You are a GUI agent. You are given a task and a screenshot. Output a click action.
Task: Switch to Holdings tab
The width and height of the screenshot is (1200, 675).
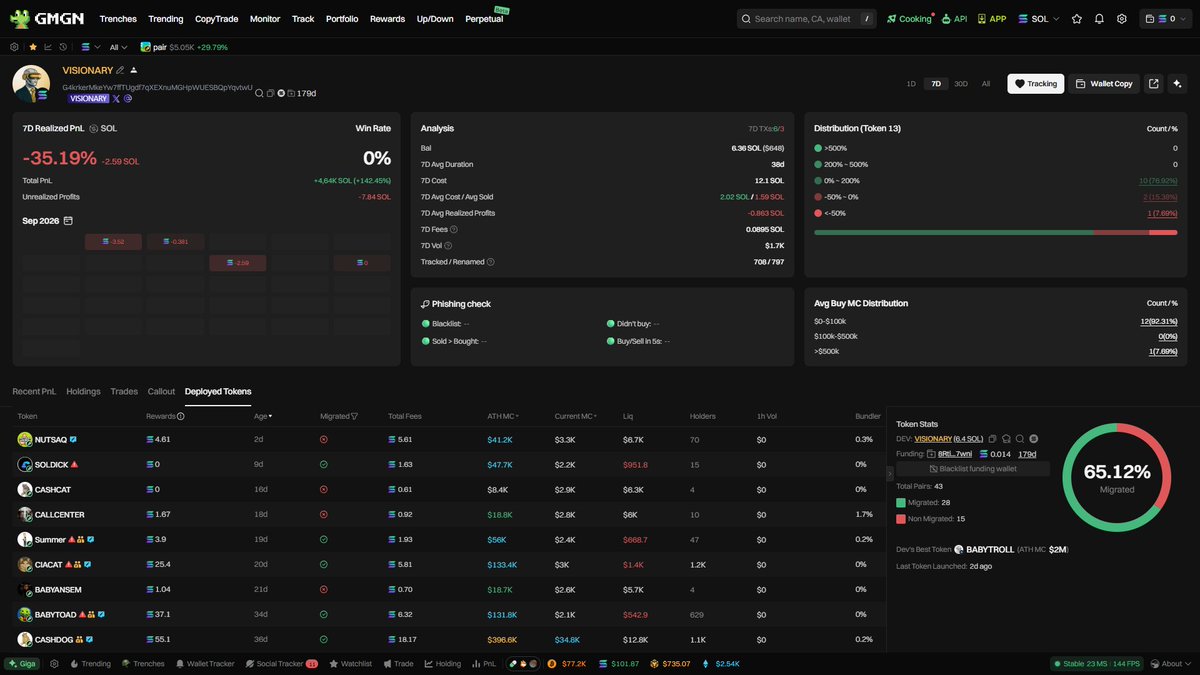pyautogui.click(x=84, y=391)
